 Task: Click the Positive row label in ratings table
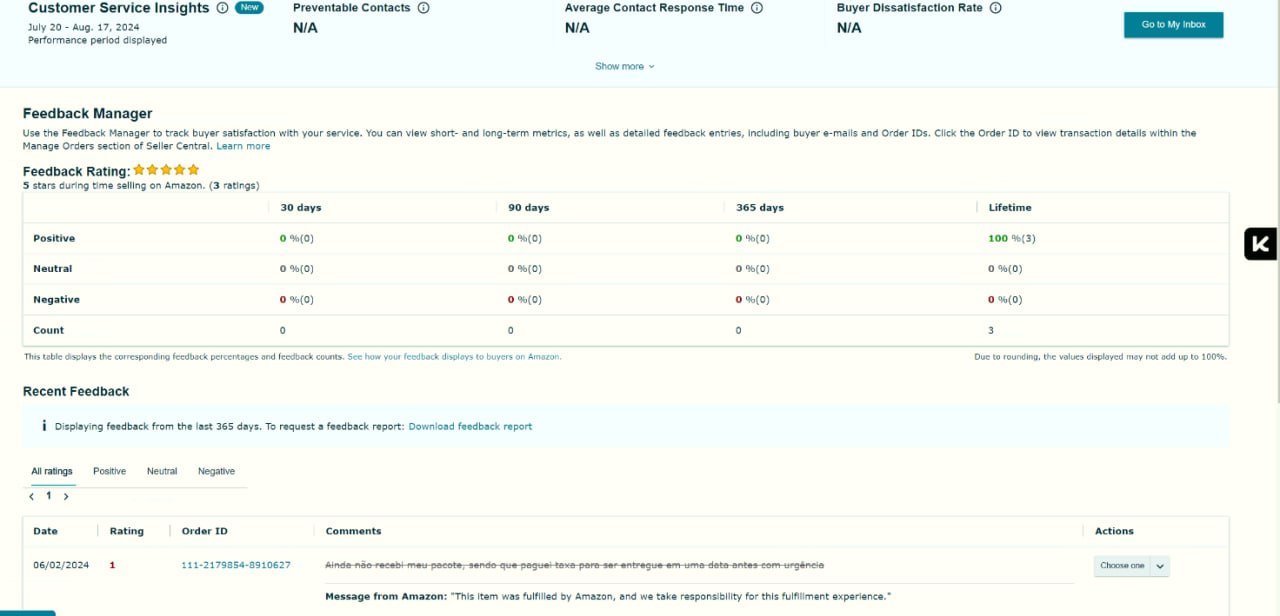click(x=54, y=238)
